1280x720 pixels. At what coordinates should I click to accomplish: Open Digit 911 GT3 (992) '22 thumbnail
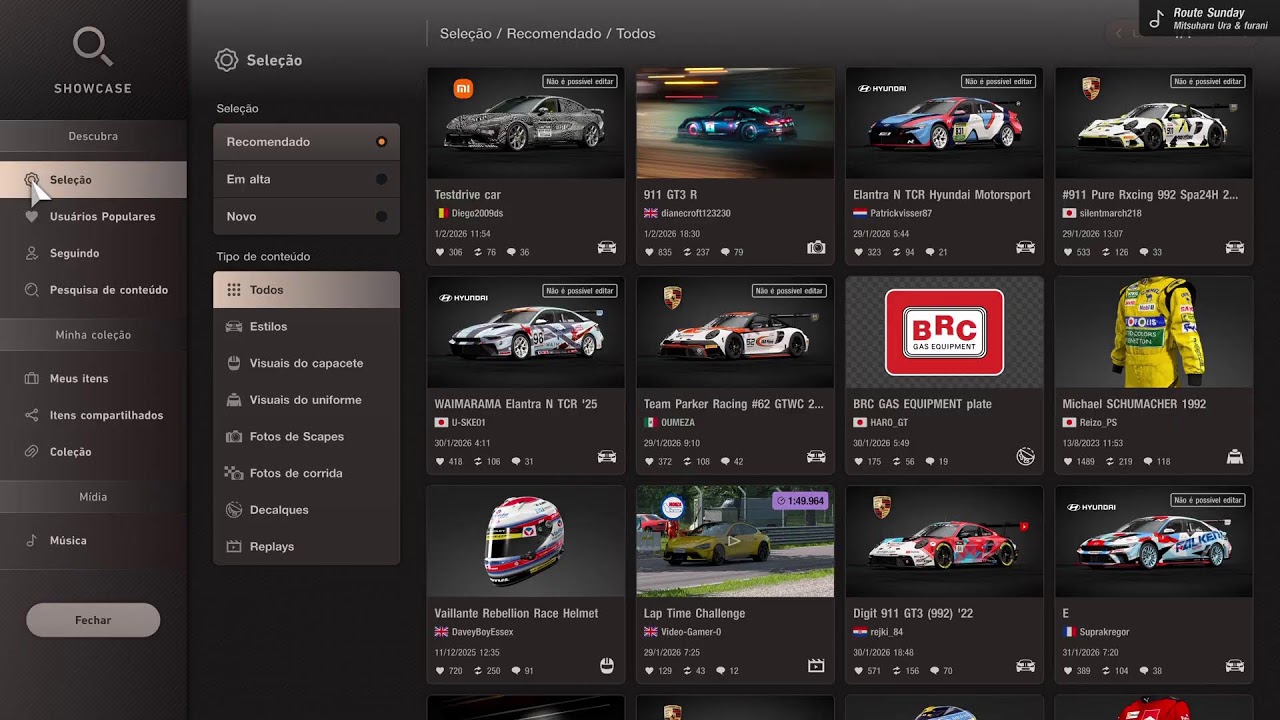point(944,541)
